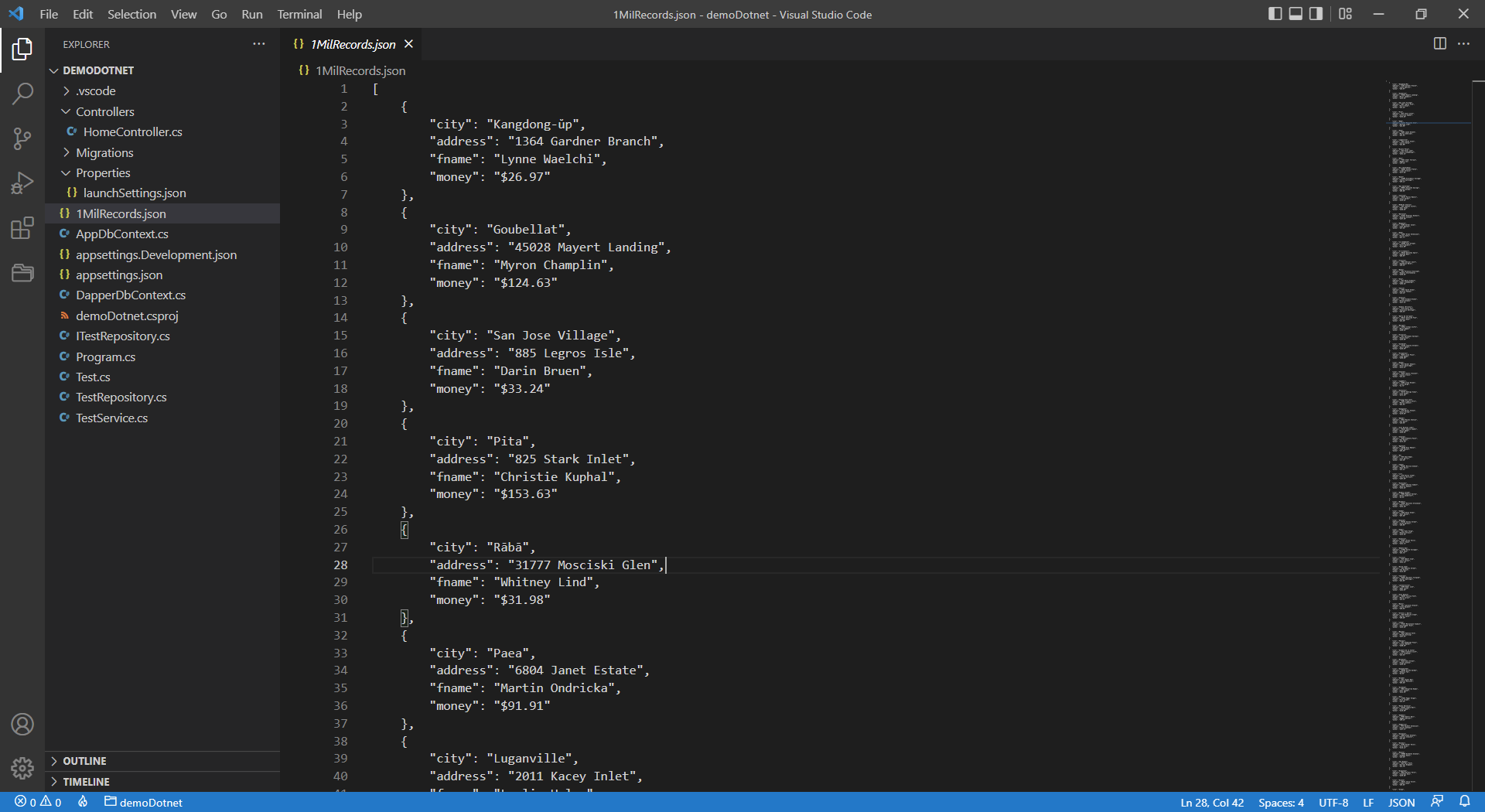Image resolution: width=1485 pixels, height=812 pixels.
Task: Open the Source Control view
Action: [22, 138]
